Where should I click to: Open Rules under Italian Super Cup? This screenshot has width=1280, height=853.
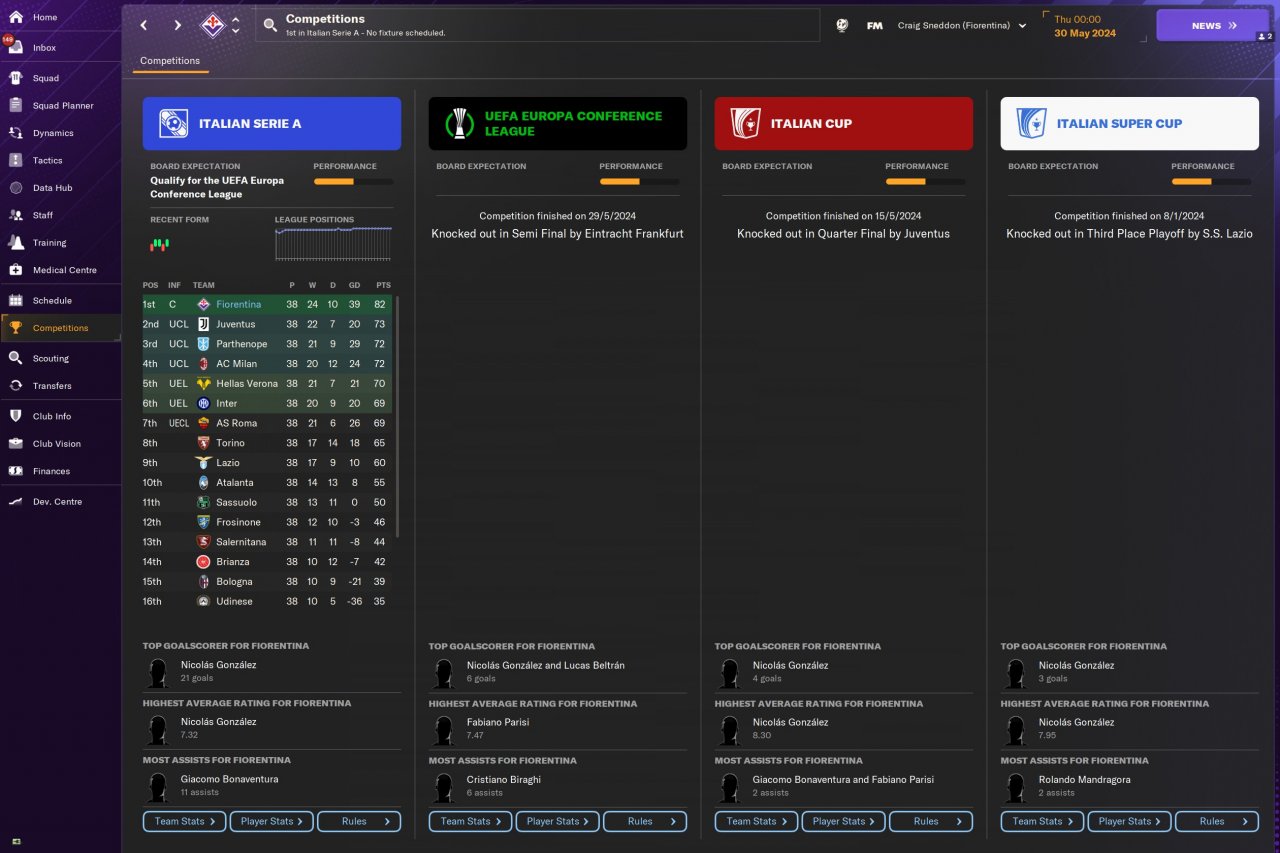(x=1217, y=822)
